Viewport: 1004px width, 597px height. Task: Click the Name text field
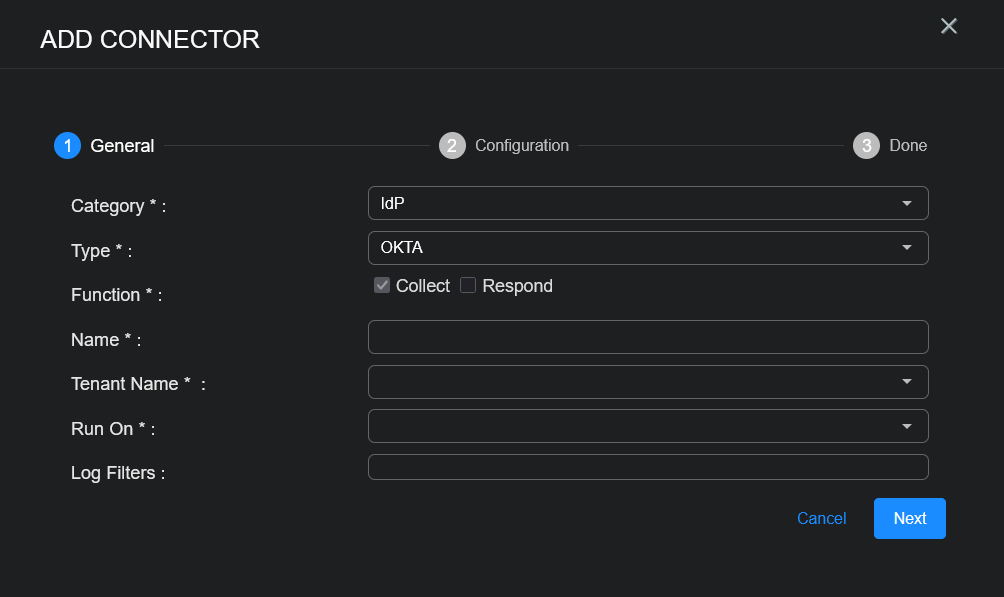click(x=647, y=337)
